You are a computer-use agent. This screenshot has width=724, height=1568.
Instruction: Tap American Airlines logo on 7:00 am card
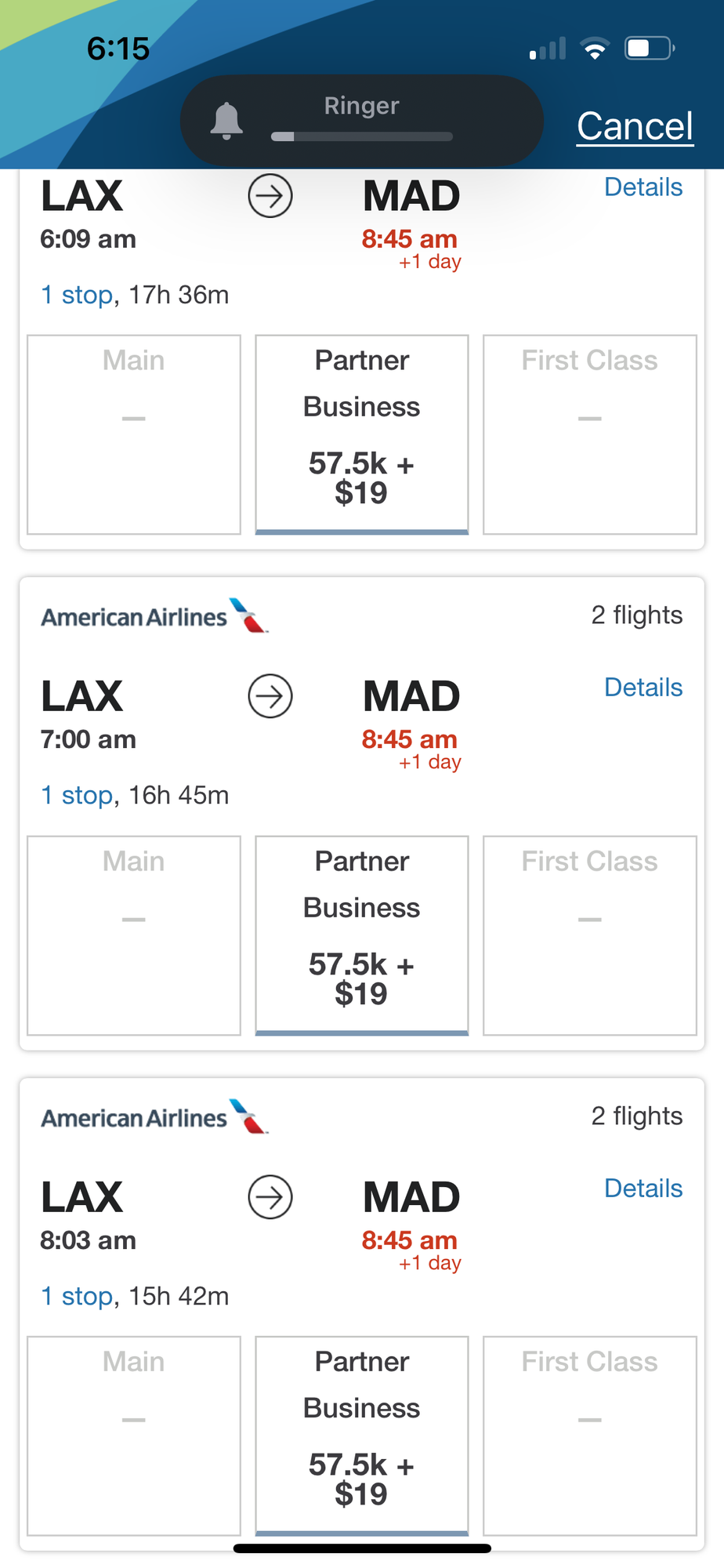(x=154, y=617)
